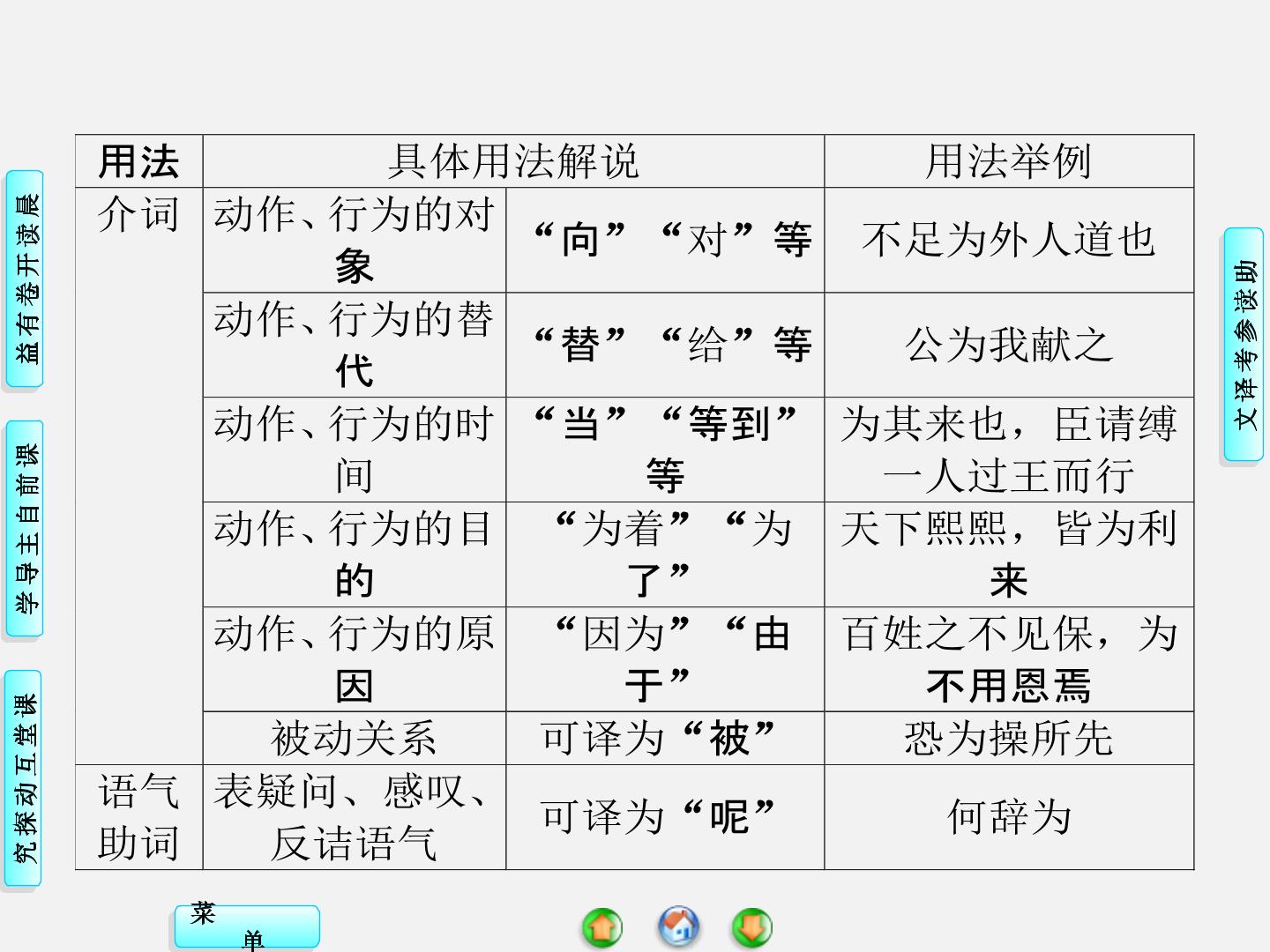Click the example 恐为操所先
This screenshot has width=1270, height=952.
(1009, 739)
